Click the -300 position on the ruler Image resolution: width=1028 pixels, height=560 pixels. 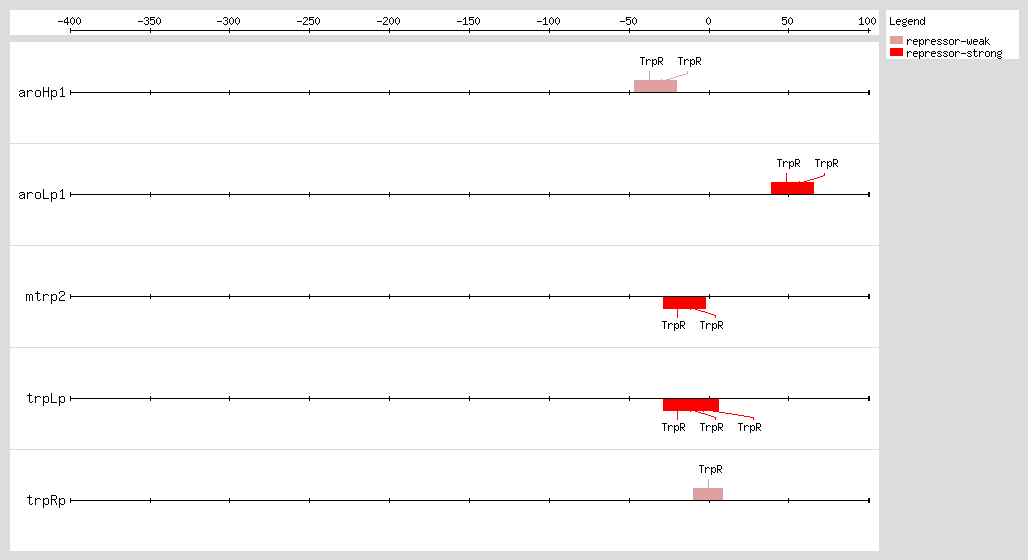(x=229, y=22)
